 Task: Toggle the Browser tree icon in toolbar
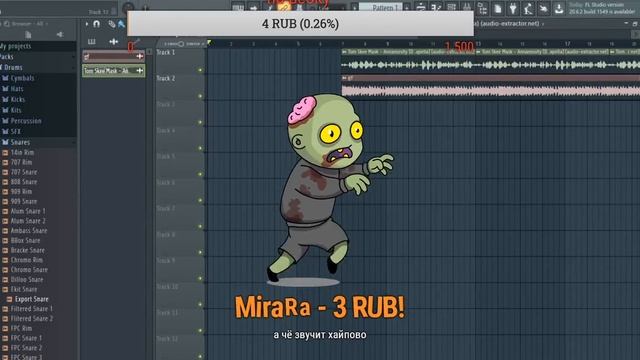click(x=482, y=8)
